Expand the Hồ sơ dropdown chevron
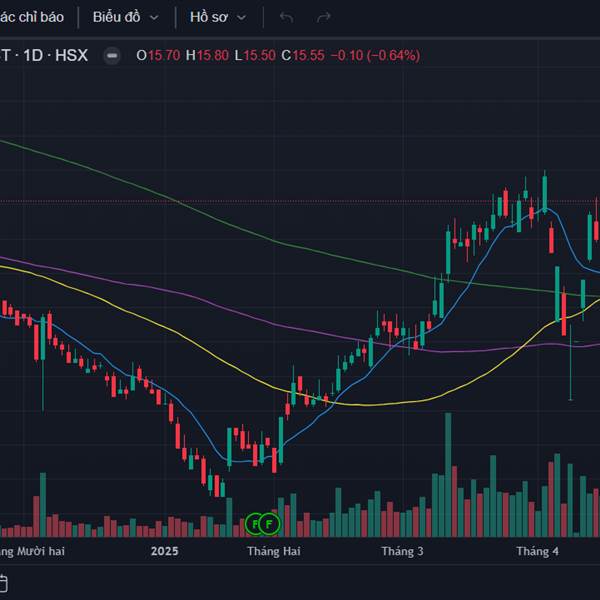The height and width of the screenshot is (600, 600). click(241, 18)
